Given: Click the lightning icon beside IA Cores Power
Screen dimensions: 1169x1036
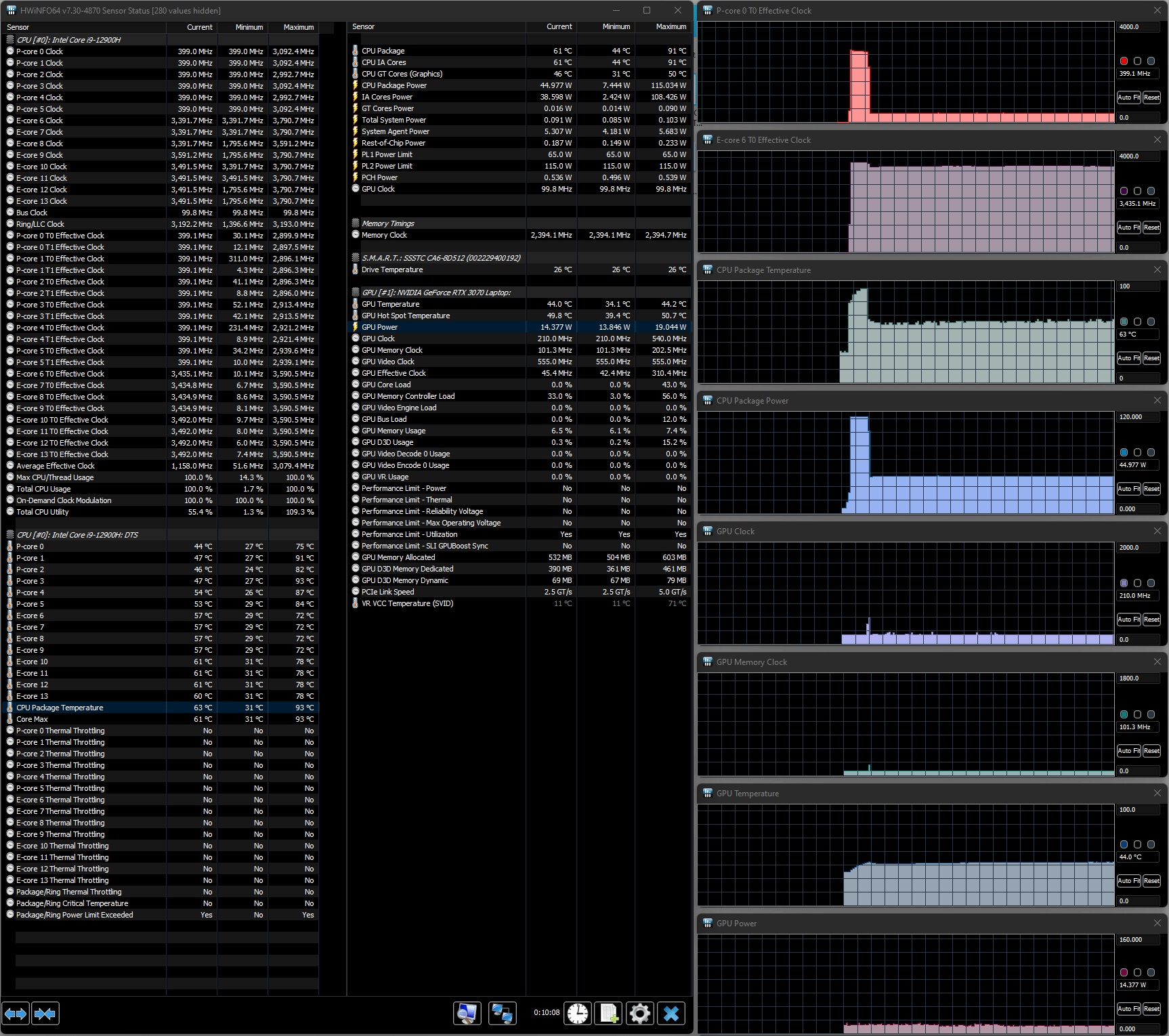Looking at the screenshot, I should pyautogui.click(x=355, y=97).
